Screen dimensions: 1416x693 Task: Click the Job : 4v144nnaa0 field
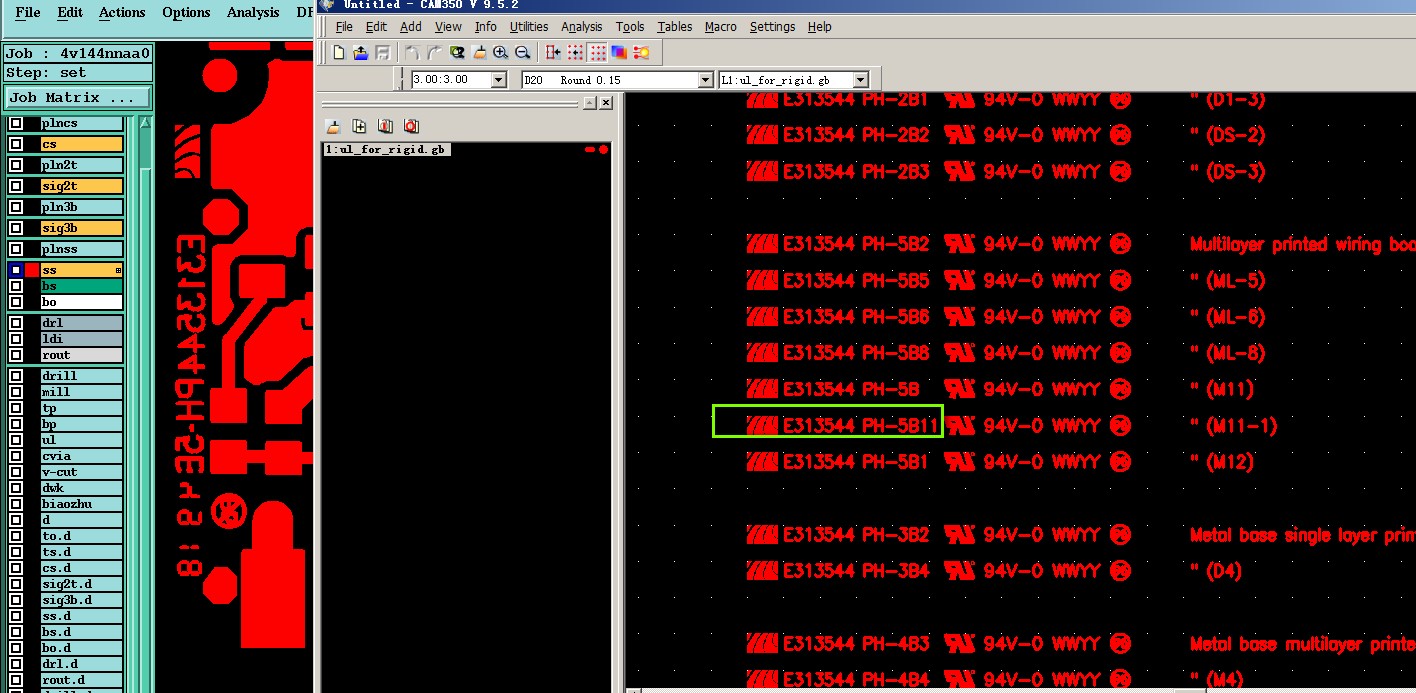point(78,54)
